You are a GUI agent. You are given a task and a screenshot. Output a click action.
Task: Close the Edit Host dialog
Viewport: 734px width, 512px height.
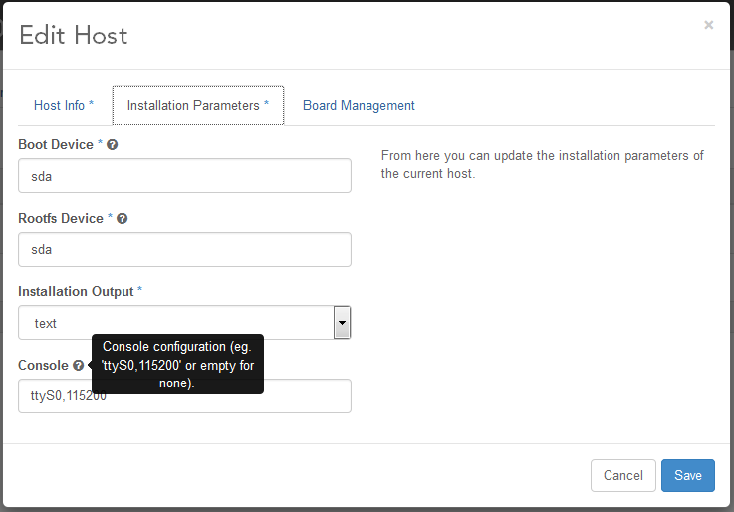(708, 25)
